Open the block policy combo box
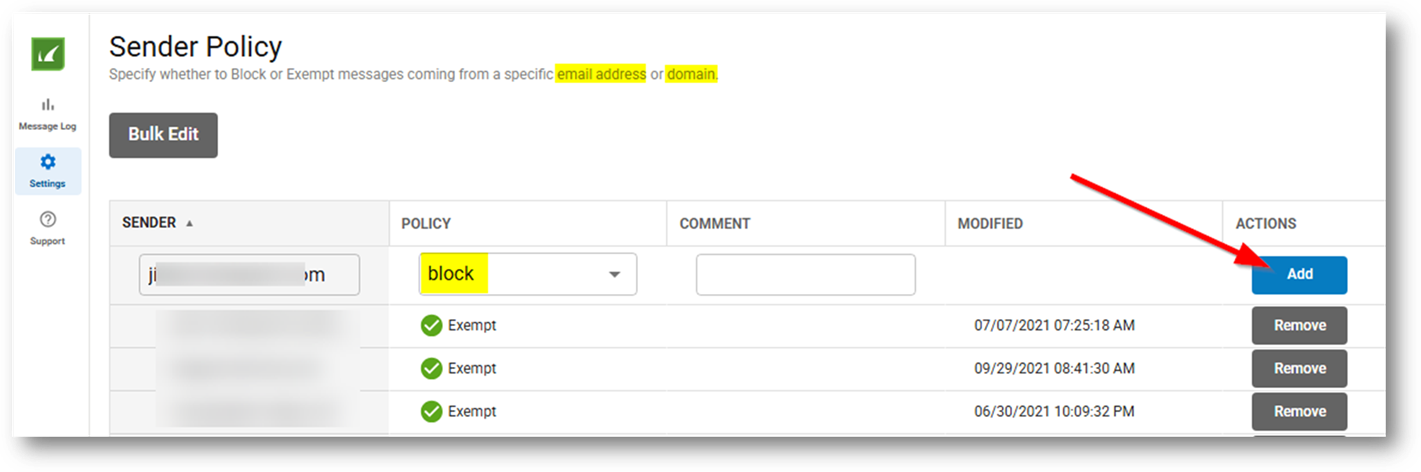This screenshot has height=472, width=1421. point(528,275)
